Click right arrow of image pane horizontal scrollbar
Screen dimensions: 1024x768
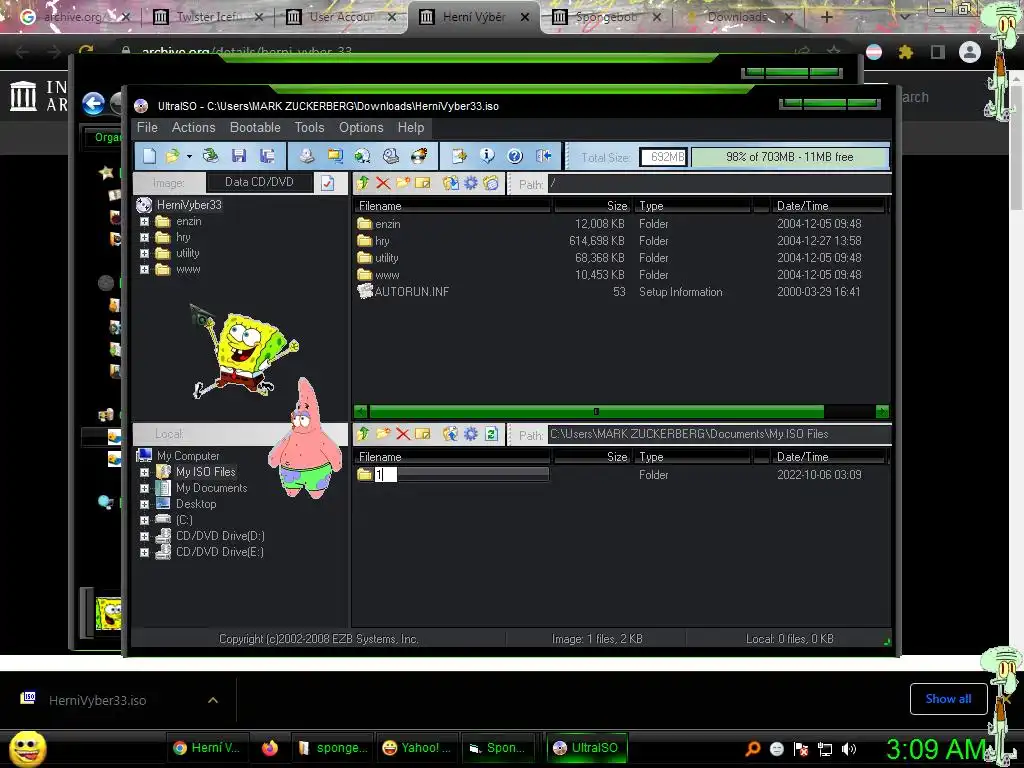[882, 411]
